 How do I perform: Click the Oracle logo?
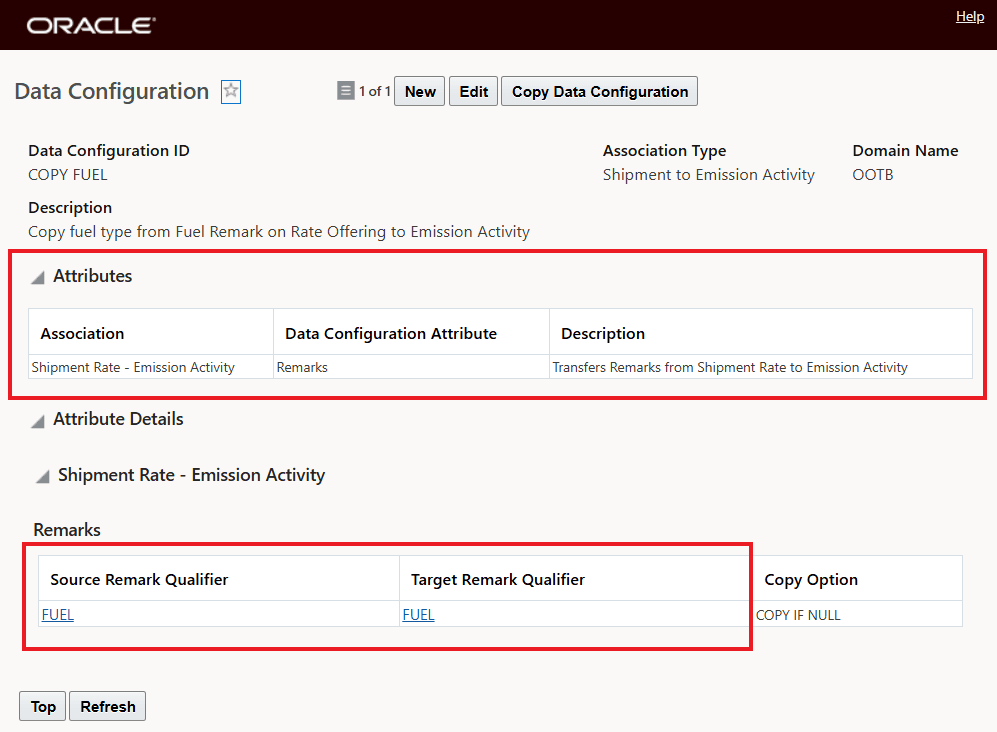(88, 24)
